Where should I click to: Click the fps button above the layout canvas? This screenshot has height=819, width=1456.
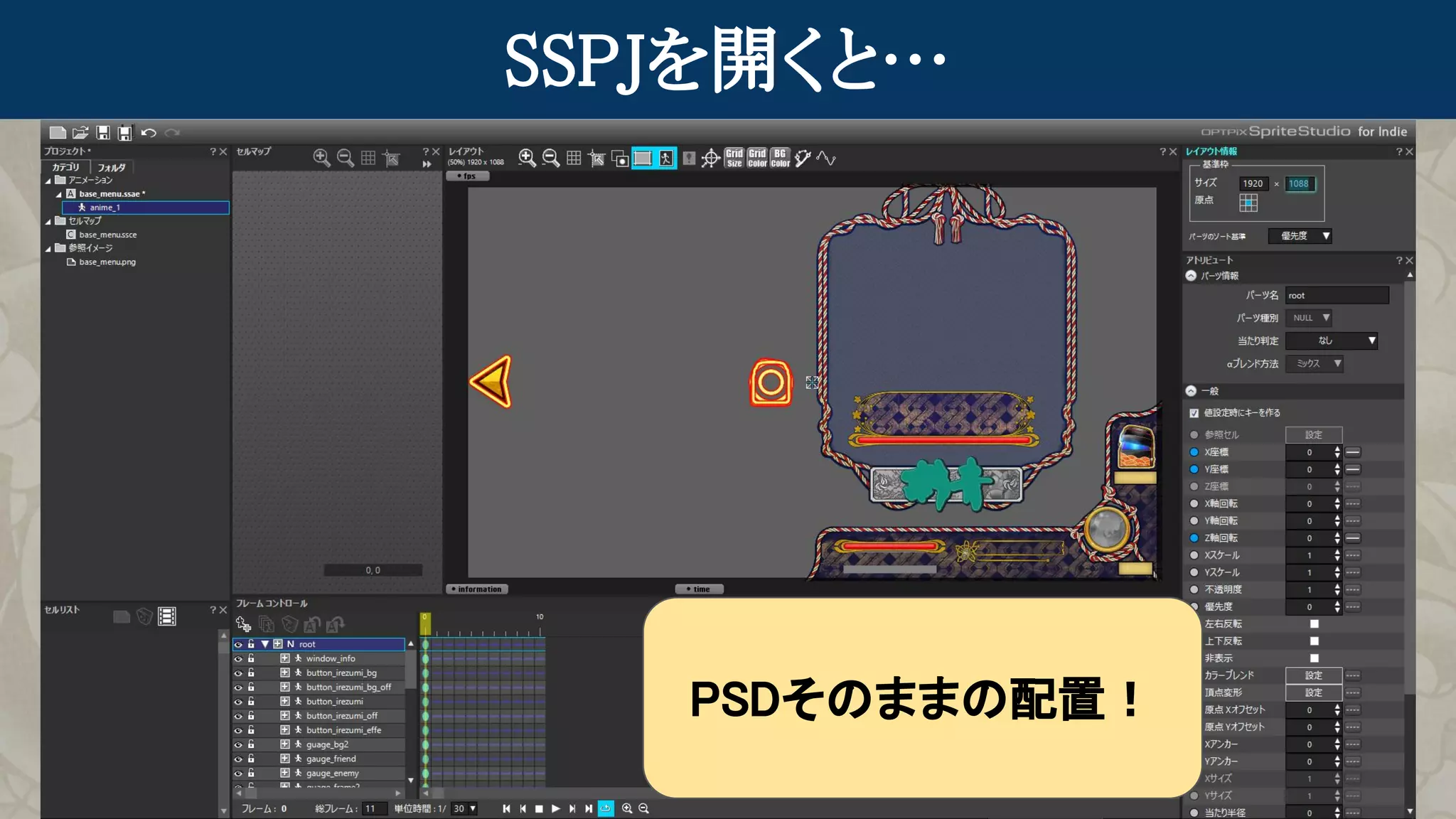pyautogui.click(x=468, y=176)
